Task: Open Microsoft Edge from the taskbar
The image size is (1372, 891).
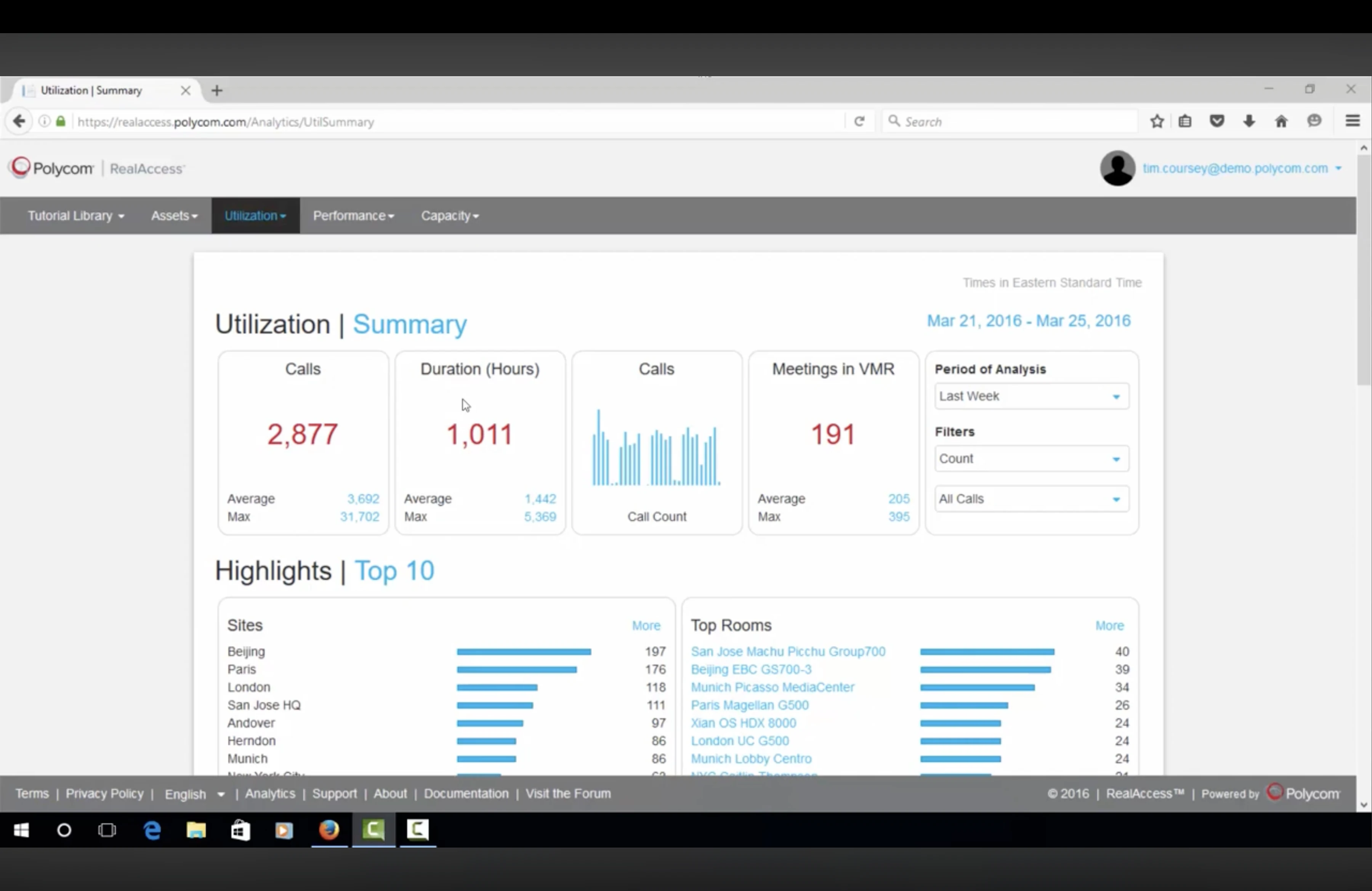Action: click(152, 830)
